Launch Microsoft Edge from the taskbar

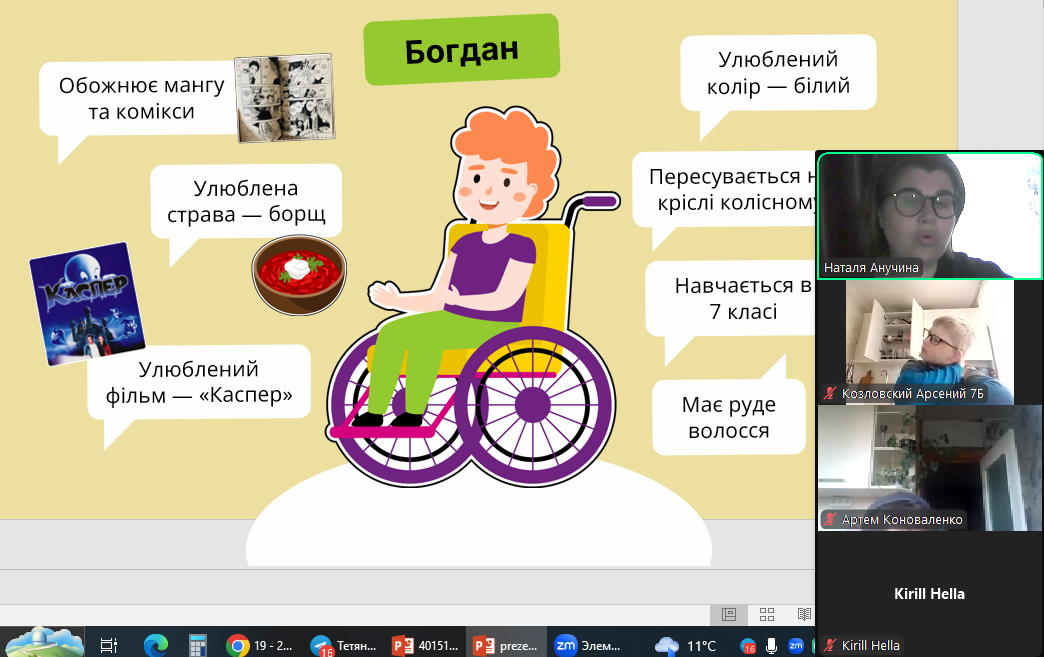point(156,645)
